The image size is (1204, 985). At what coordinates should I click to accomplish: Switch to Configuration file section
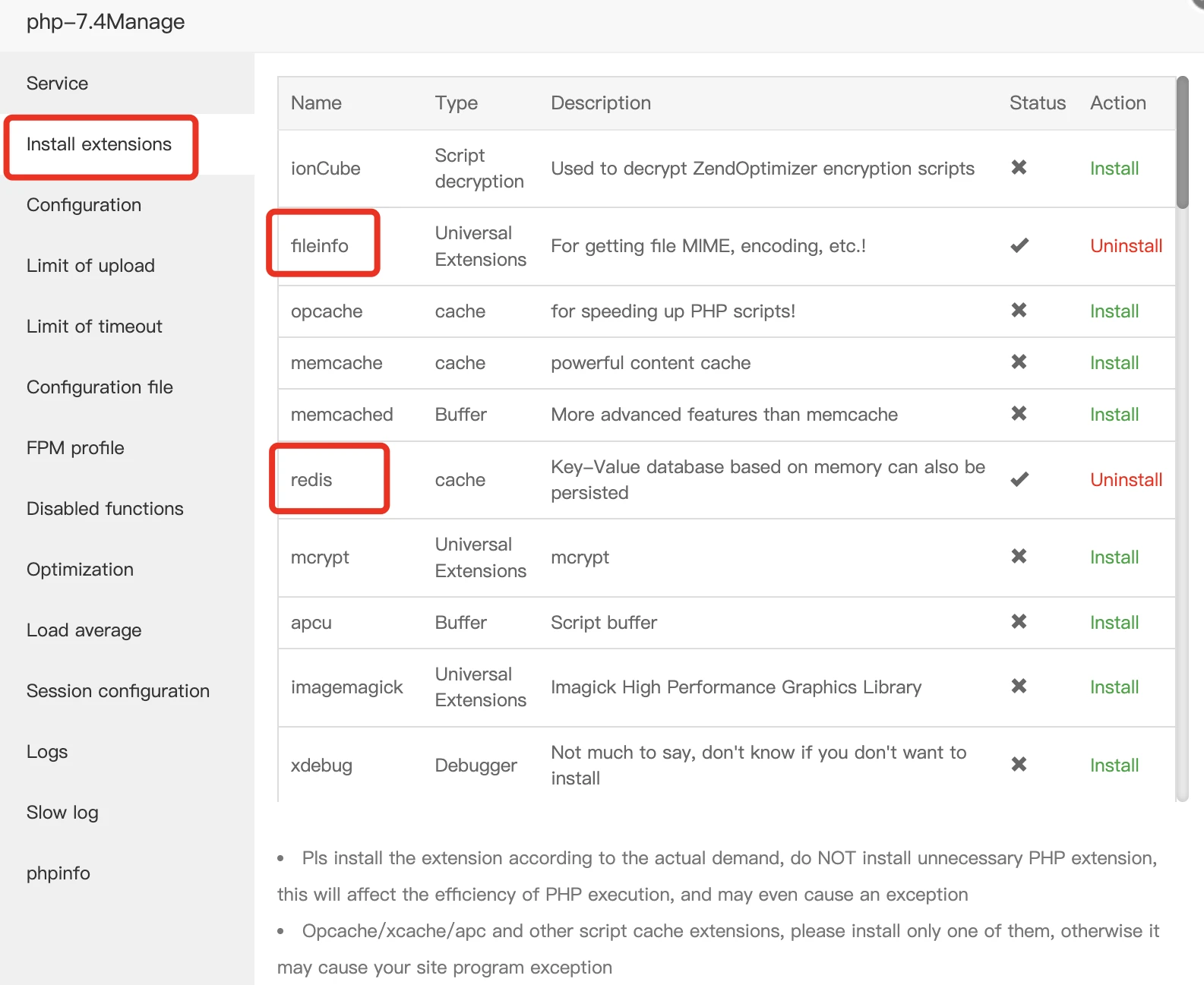(100, 387)
